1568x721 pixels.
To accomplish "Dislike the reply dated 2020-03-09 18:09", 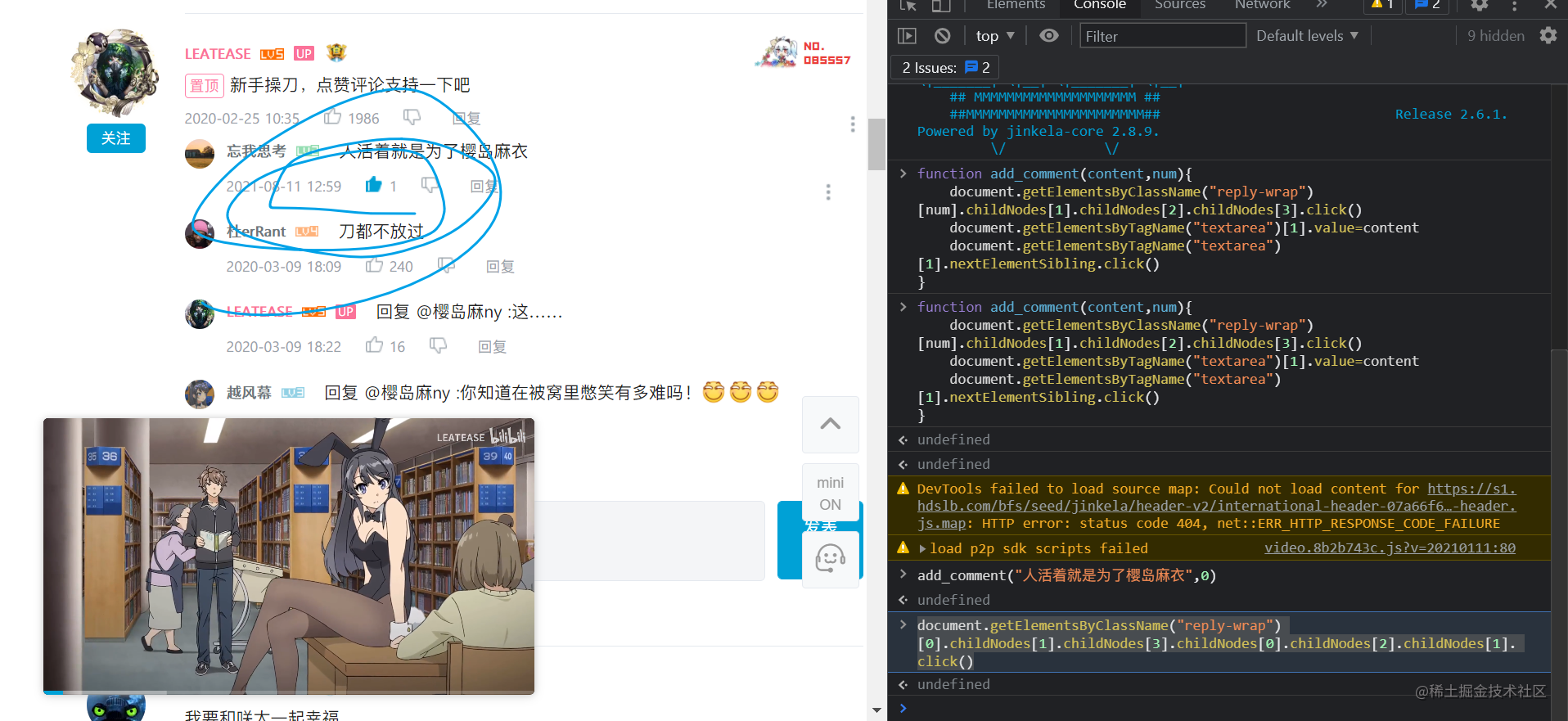I will pyautogui.click(x=446, y=265).
